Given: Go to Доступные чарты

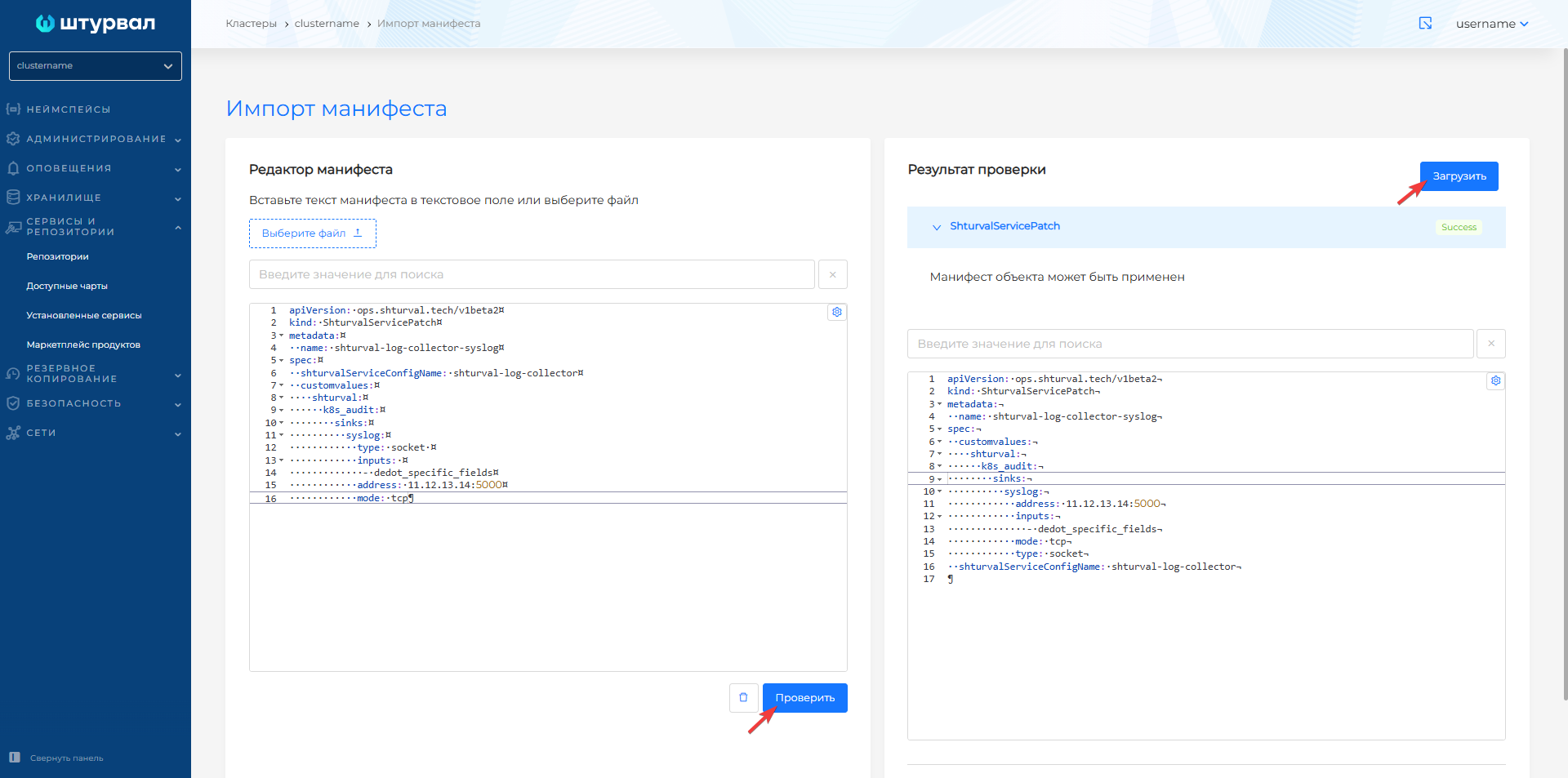Looking at the screenshot, I should pyautogui.click(x=67, y=286).
